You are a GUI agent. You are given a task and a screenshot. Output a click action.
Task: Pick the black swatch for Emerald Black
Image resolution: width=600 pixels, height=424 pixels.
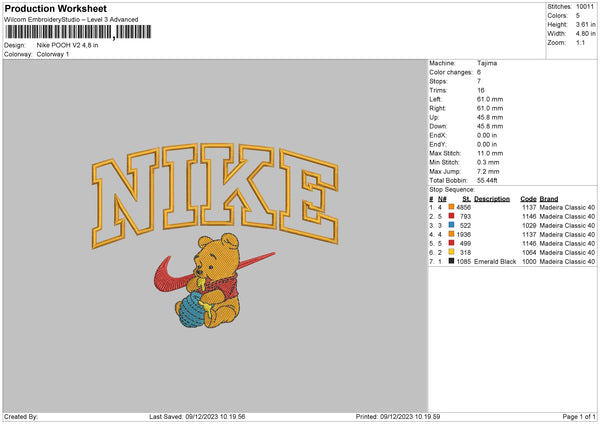click(451, 261)
